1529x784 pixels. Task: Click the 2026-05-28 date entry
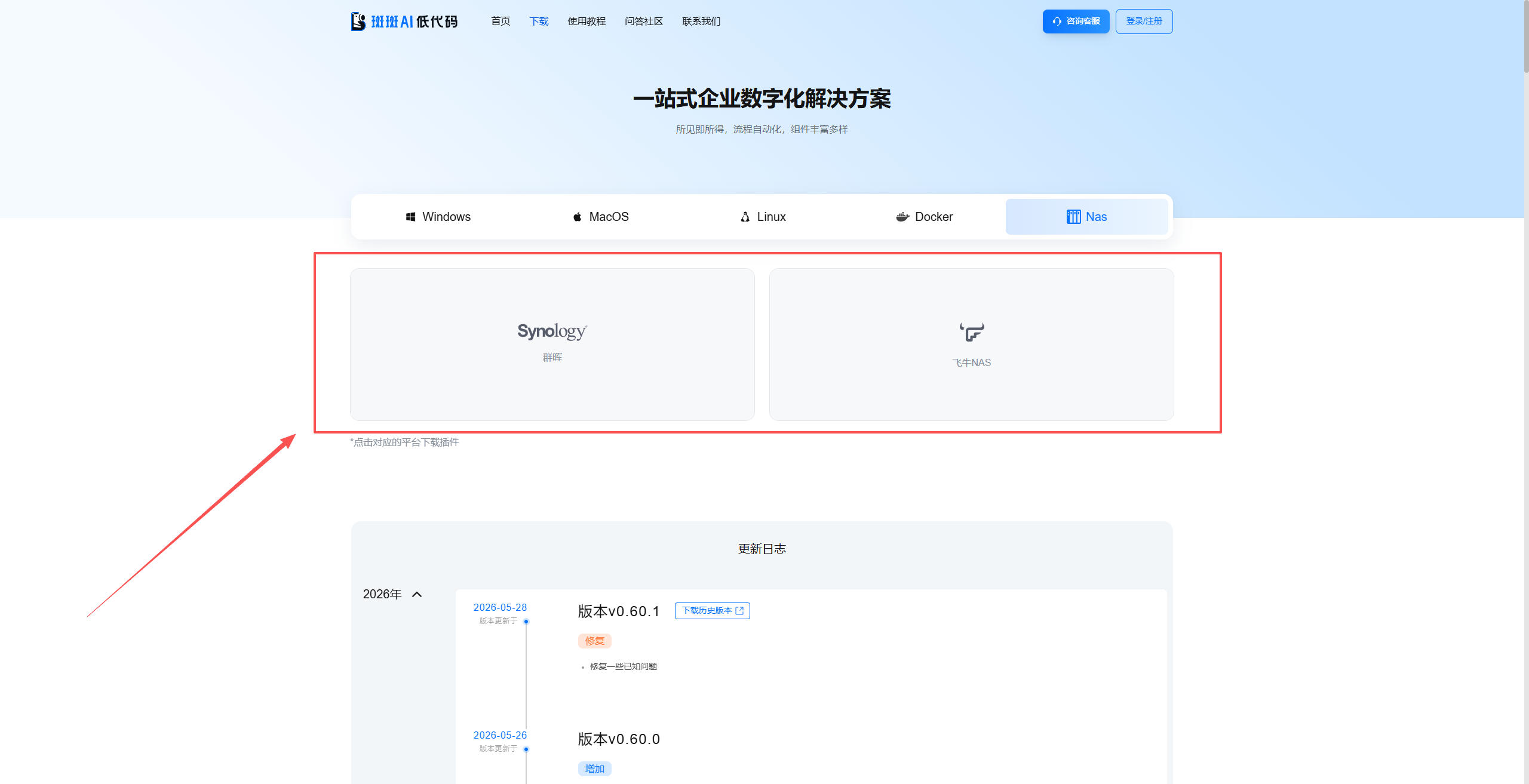pyautogui.click(x=500, y=607)
